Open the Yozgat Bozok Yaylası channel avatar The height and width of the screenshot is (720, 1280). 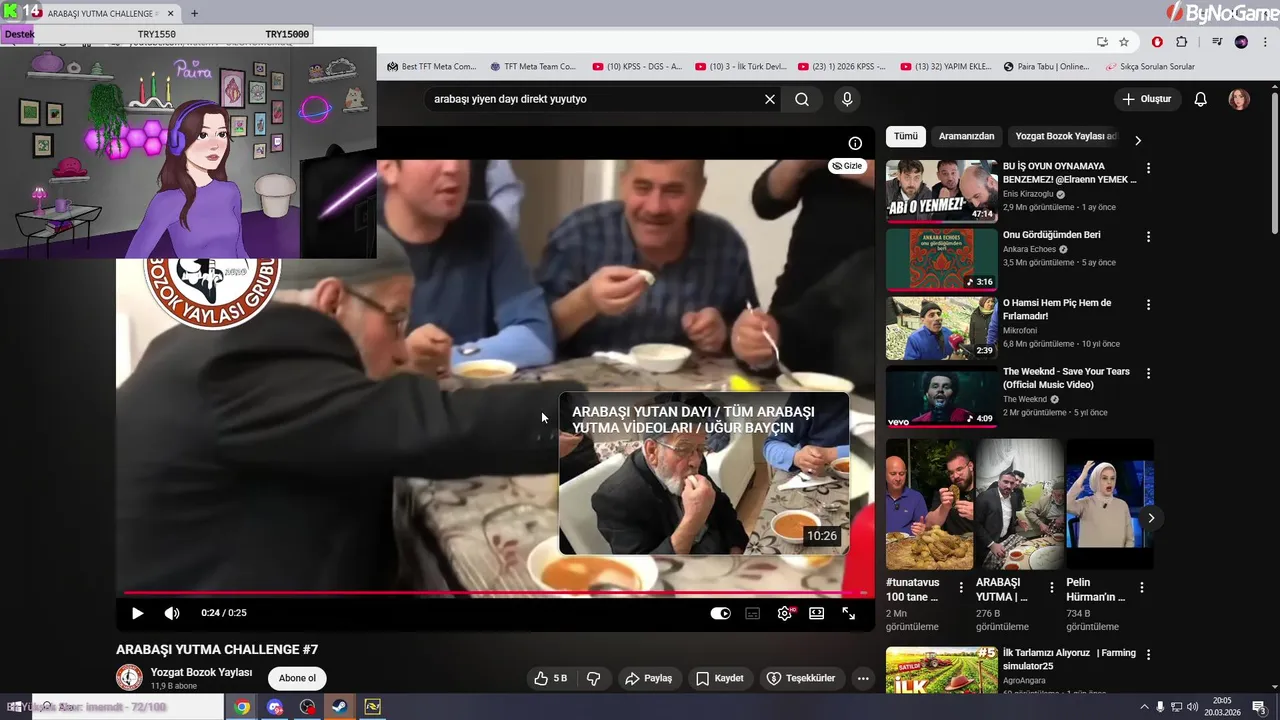pos(130,678)
